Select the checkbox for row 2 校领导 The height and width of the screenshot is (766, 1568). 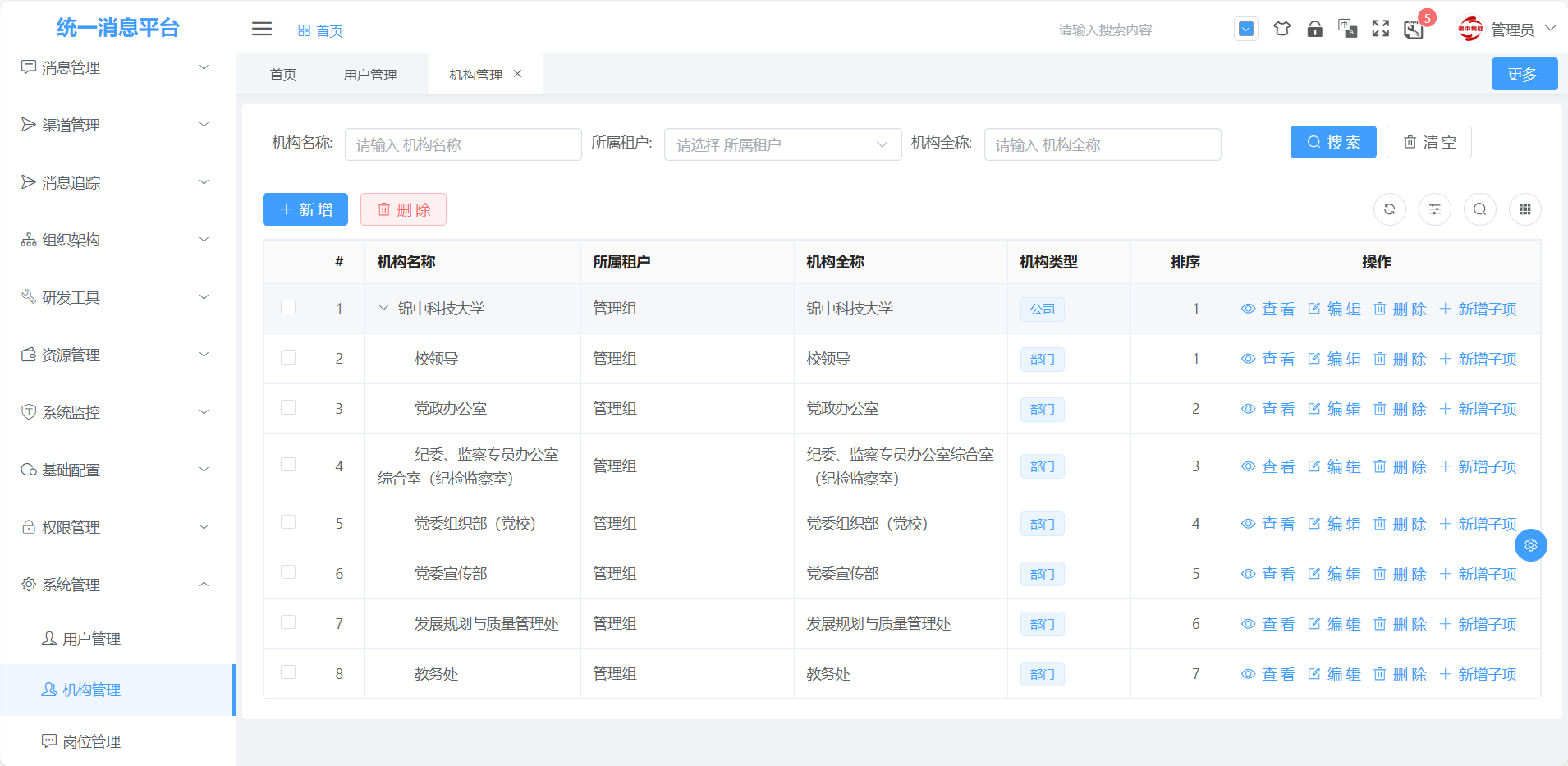[288, 357]
